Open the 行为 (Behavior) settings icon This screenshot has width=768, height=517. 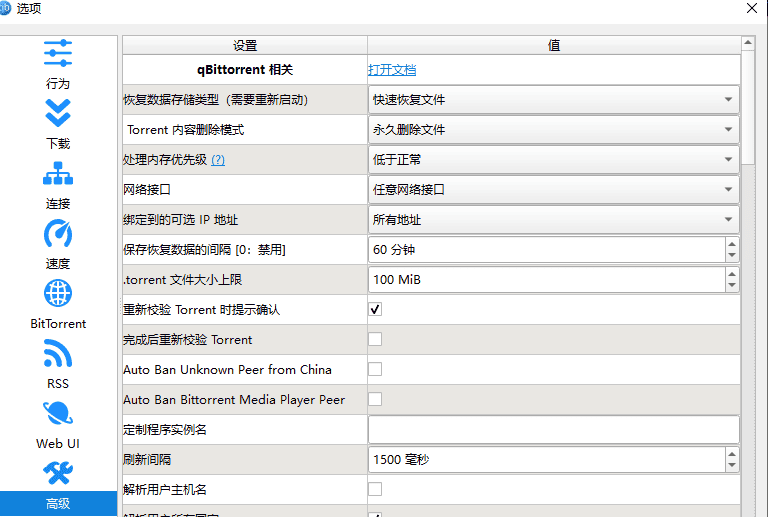point(58,54)
